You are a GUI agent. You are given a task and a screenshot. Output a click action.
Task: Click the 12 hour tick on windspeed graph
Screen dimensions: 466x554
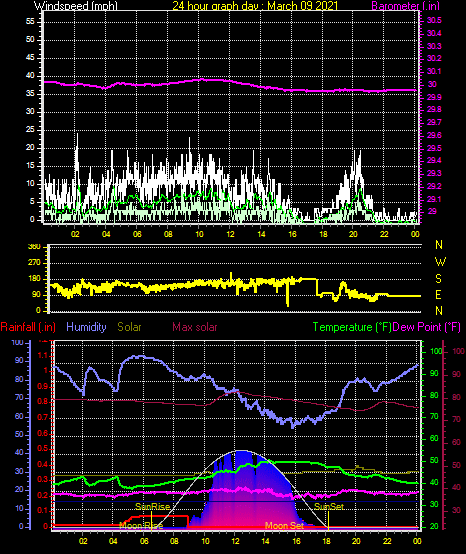coord(230,234)
